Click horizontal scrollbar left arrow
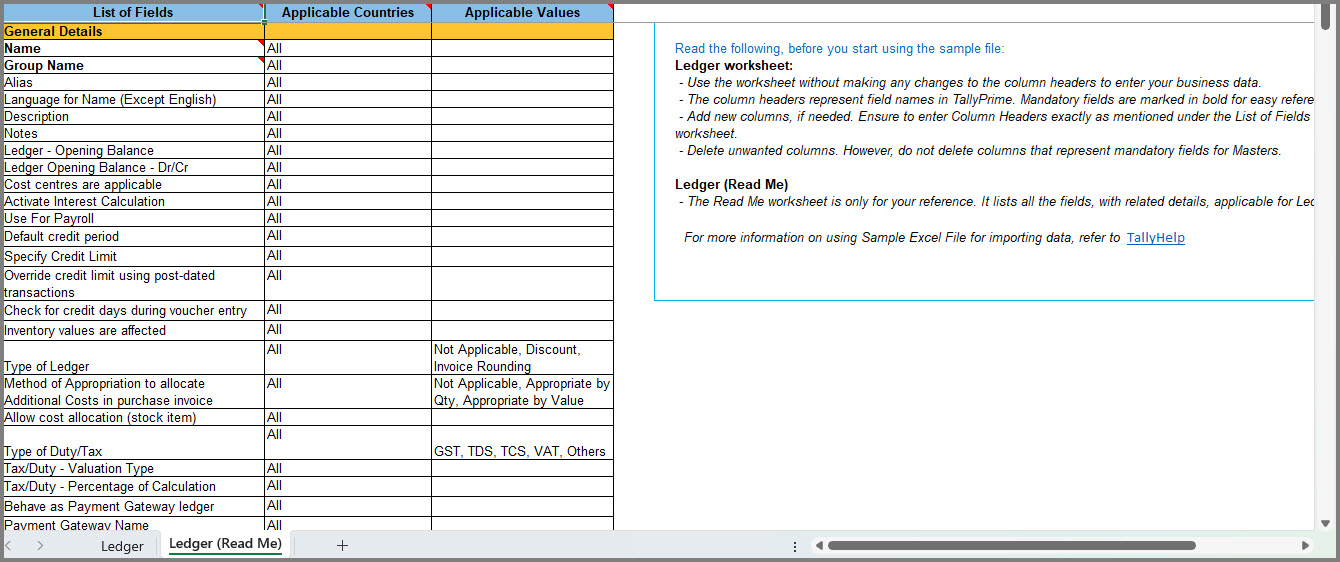 click(x=818, y=546)
